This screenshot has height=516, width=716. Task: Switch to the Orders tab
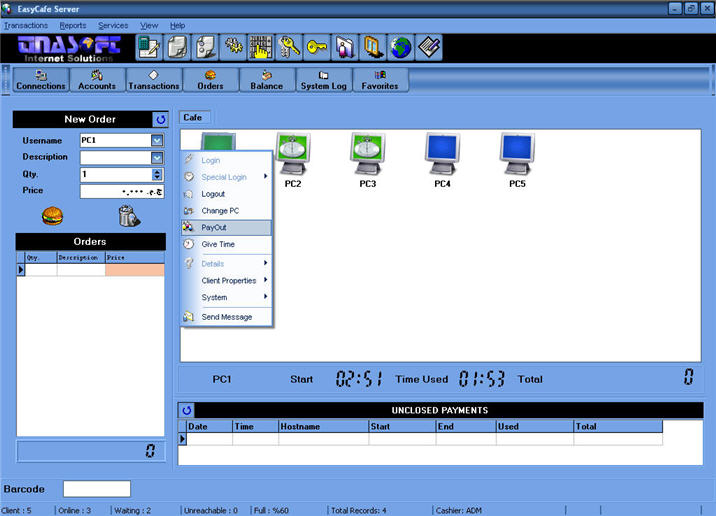click(211, 80)
